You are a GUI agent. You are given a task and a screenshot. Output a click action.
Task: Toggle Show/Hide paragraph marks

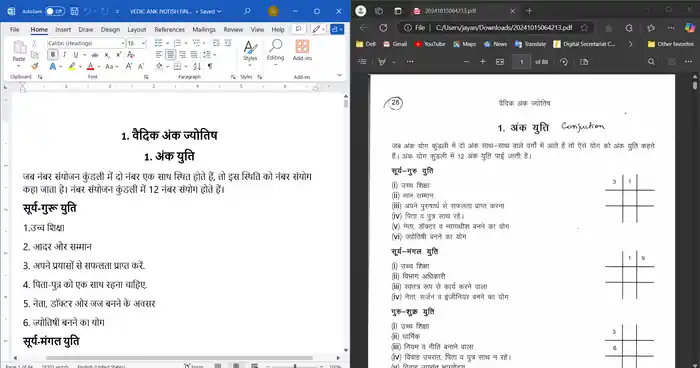(x=210, y=66)
